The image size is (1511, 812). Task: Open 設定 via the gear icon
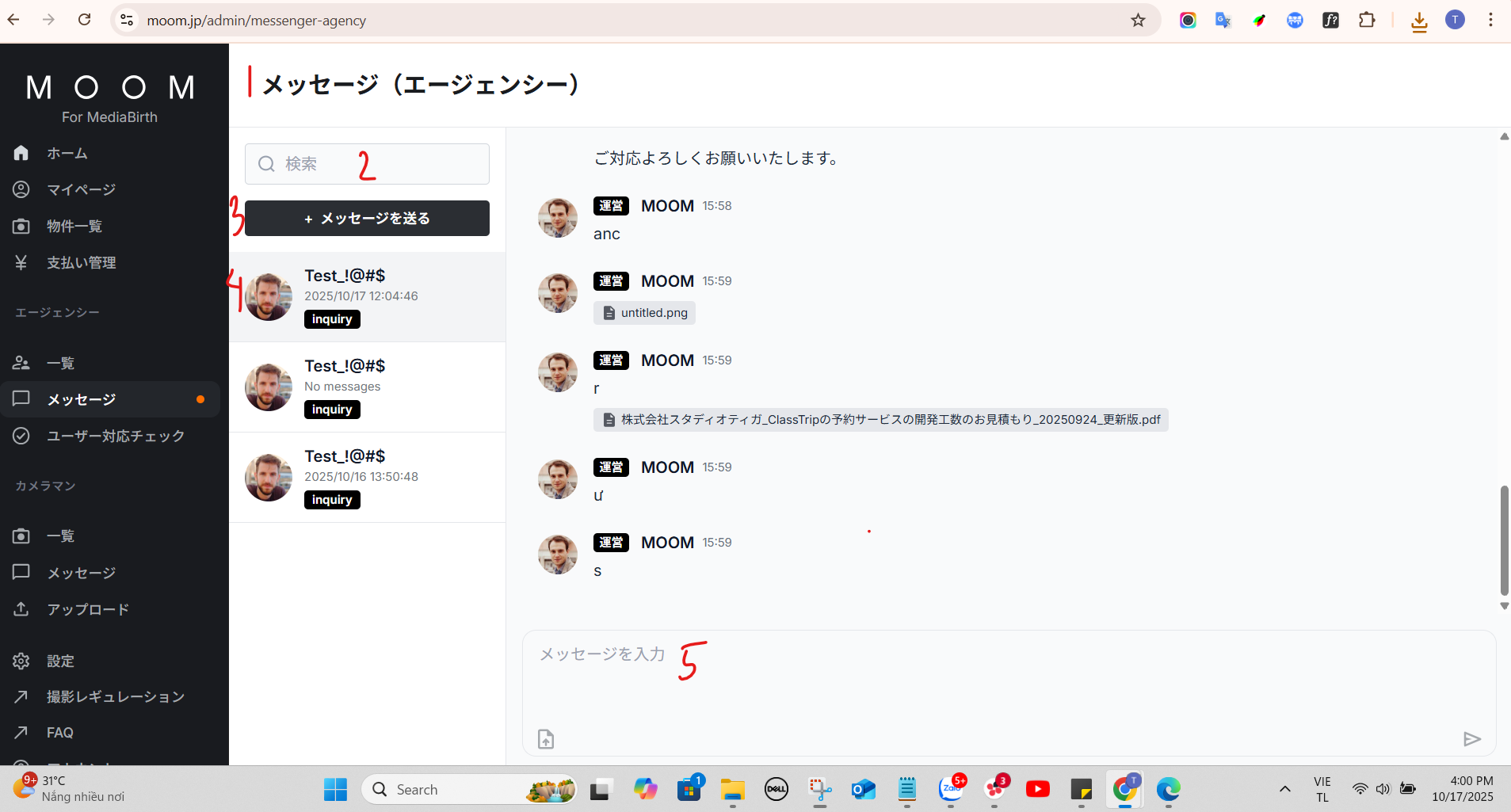21,661
